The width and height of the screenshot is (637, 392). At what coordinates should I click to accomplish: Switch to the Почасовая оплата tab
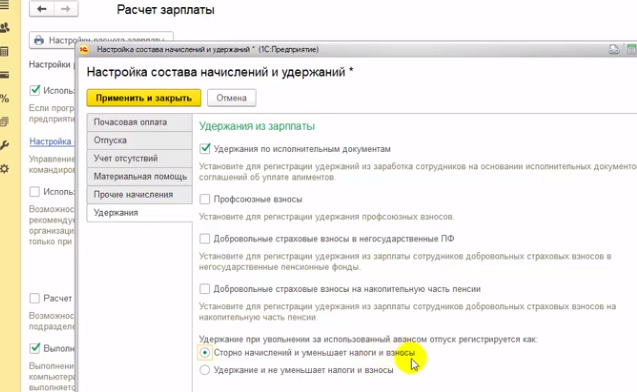click(139, 122)
